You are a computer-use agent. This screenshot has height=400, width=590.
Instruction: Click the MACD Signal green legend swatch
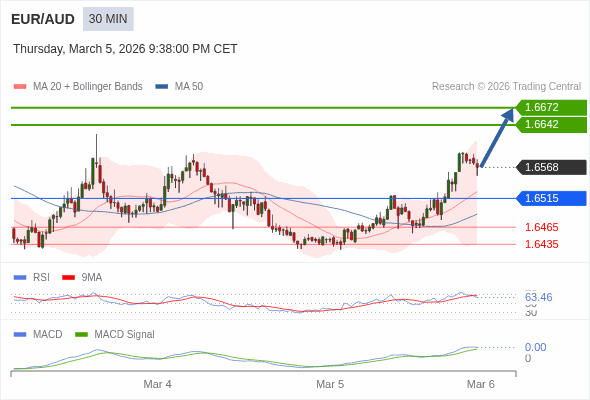pyautogui.click(x=82, y=335)
